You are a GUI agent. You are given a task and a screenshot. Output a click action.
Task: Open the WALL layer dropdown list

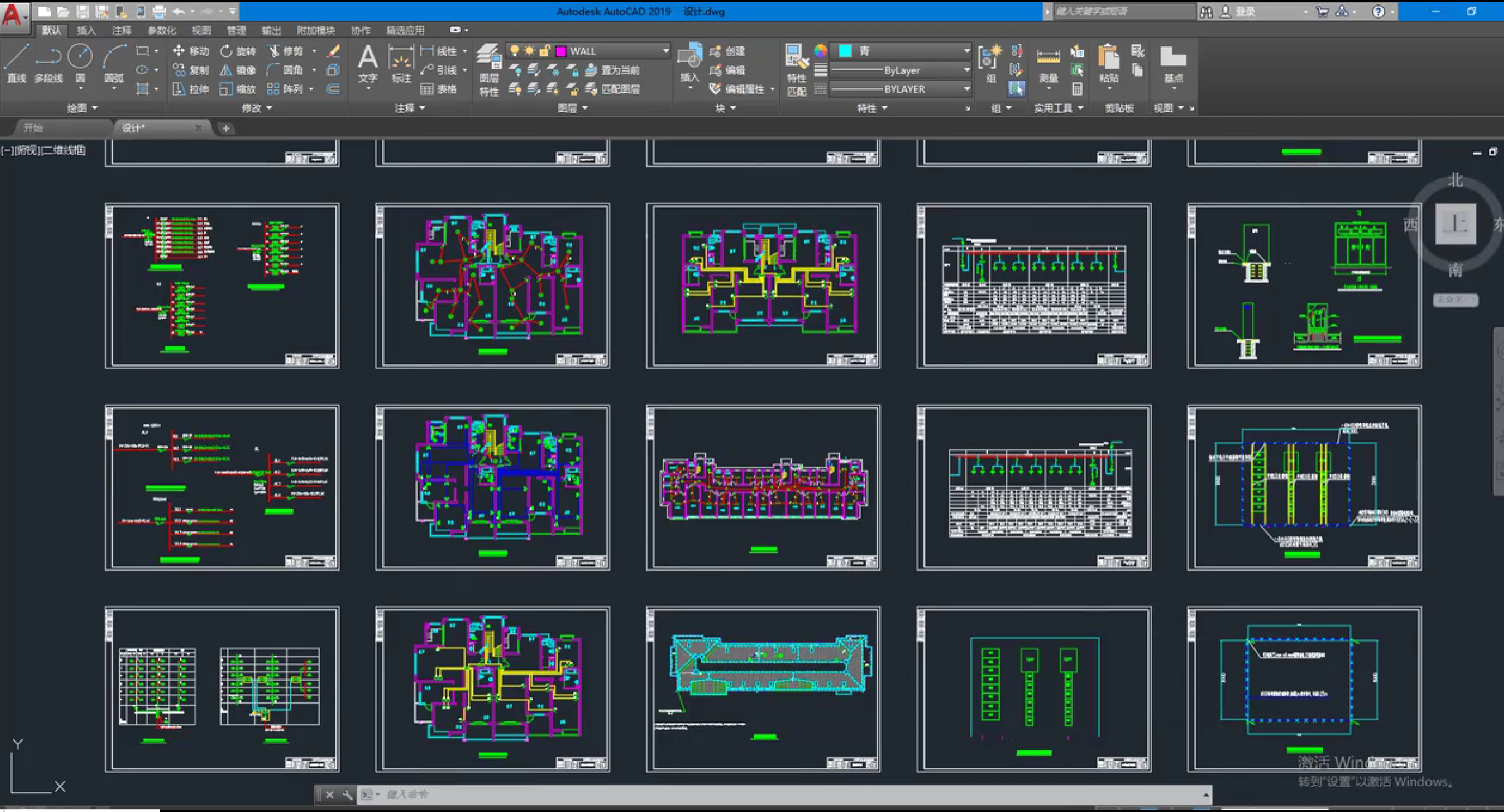pyautogui.click(x=665, y=52)
